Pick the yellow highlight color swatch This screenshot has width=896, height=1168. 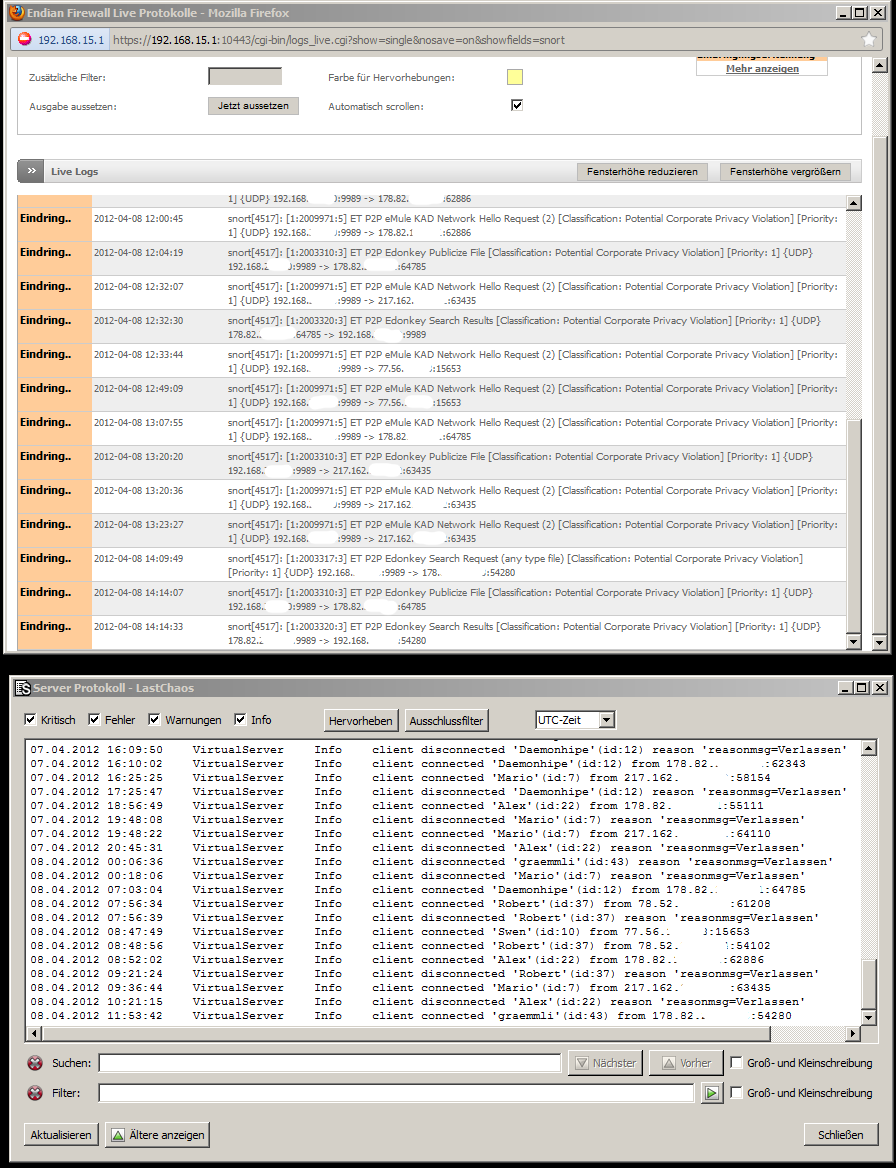pyautogui.click(x=515, y=77)
